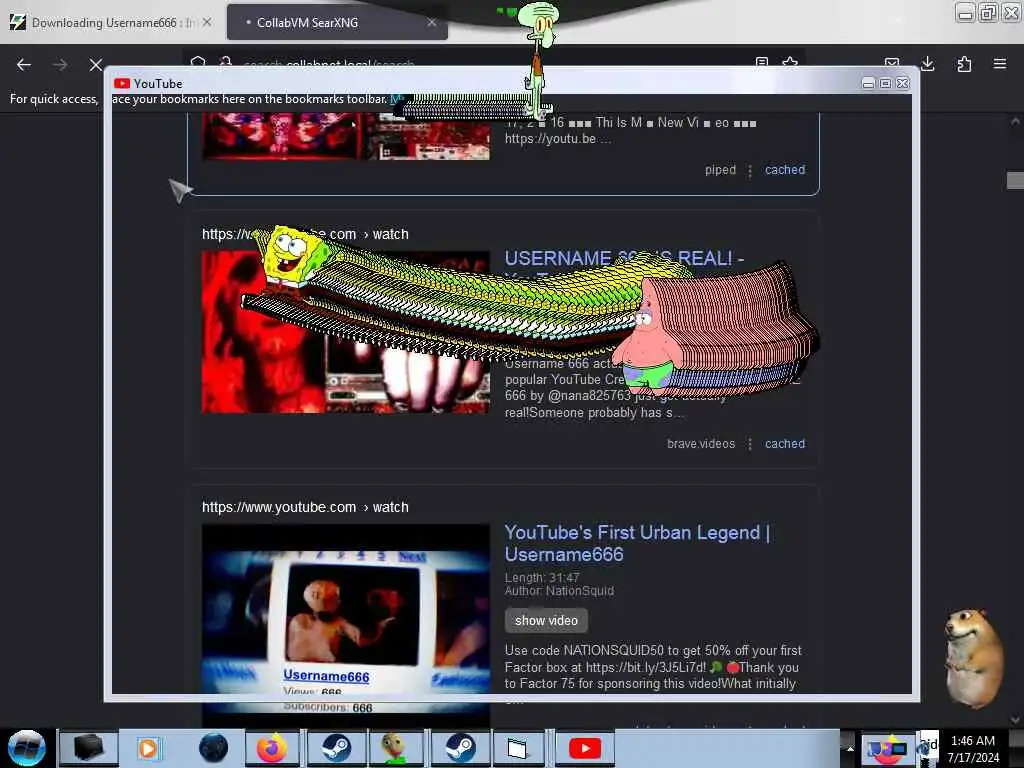
Task: Open the white window taskbar icon
Action: (517, 748)
